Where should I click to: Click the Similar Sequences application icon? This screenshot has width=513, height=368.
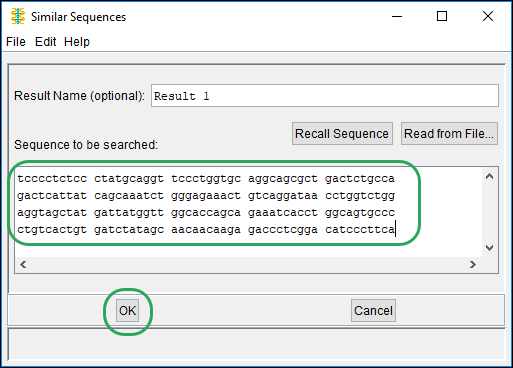(x=18, y=16)
